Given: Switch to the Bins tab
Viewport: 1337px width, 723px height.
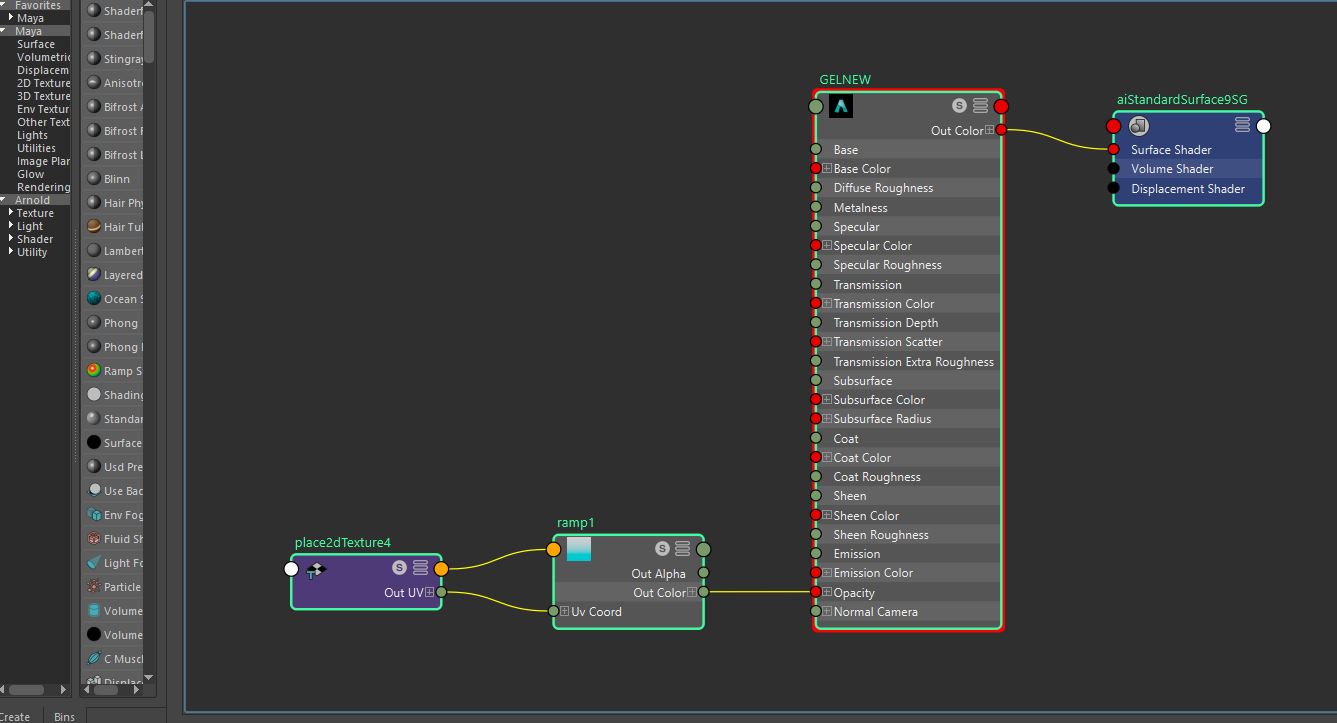Looking at the screenshot, I should click(64, 716).
